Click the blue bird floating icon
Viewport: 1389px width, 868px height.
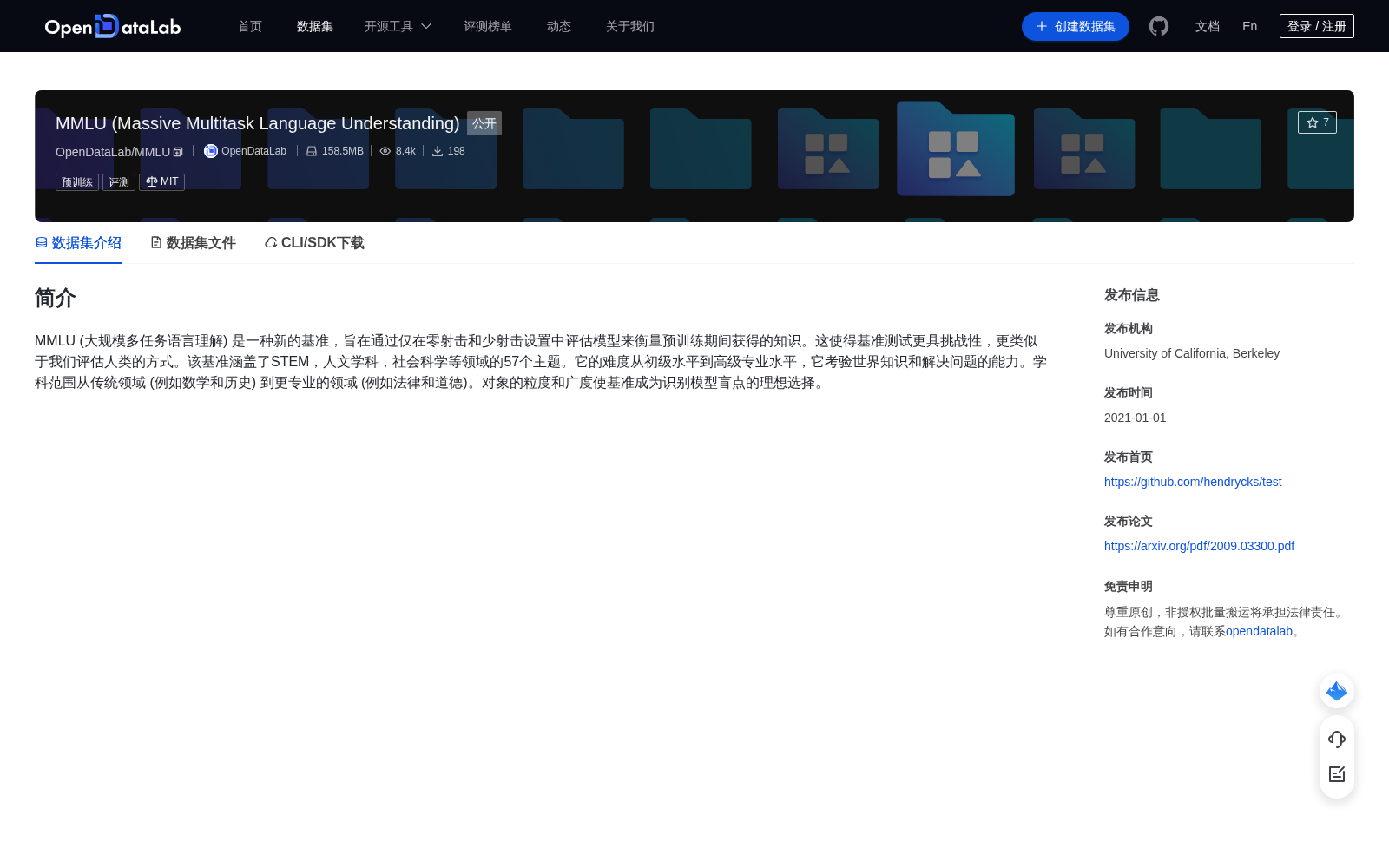1337,691
